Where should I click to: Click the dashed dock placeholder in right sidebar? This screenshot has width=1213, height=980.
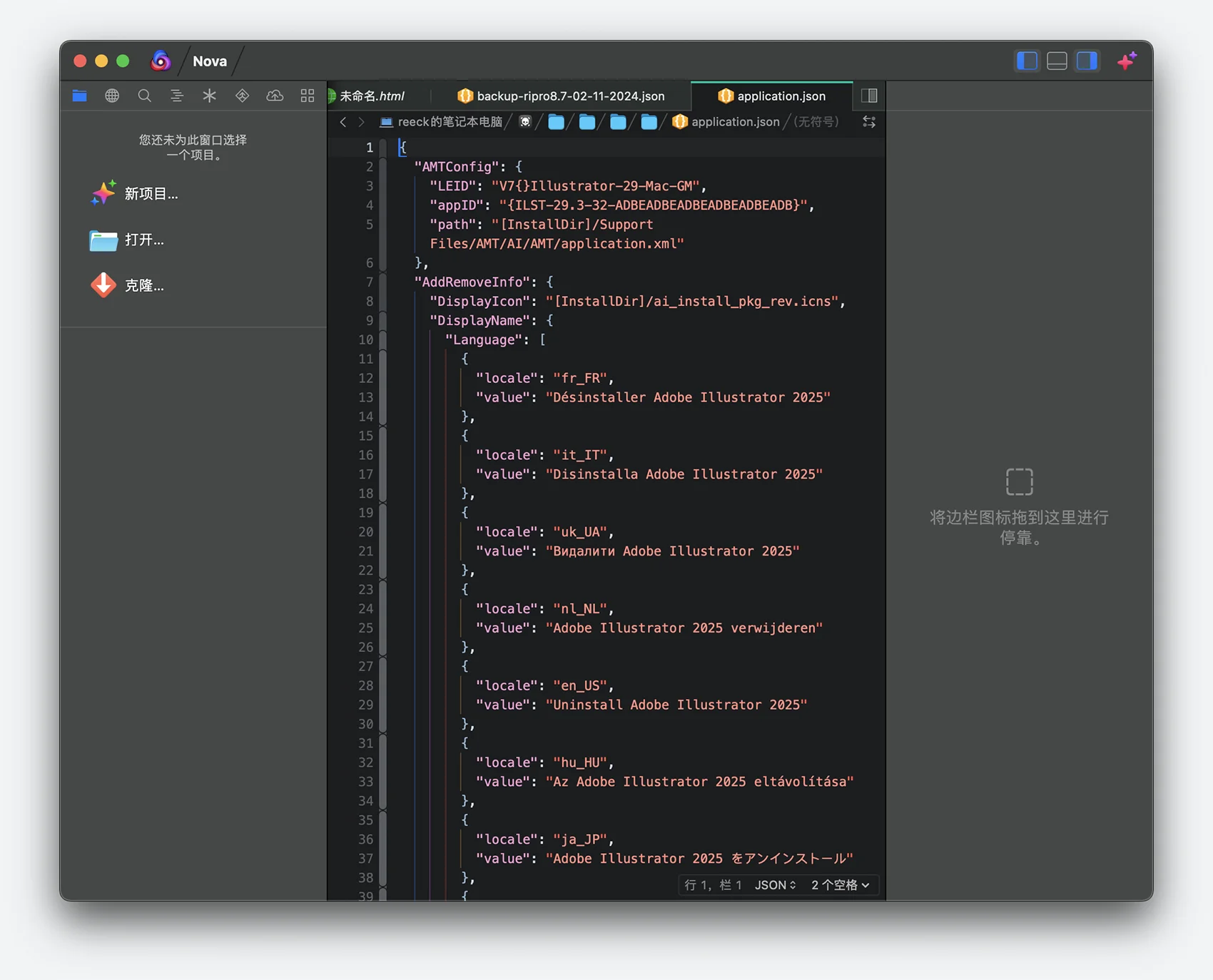point(1020,481)
